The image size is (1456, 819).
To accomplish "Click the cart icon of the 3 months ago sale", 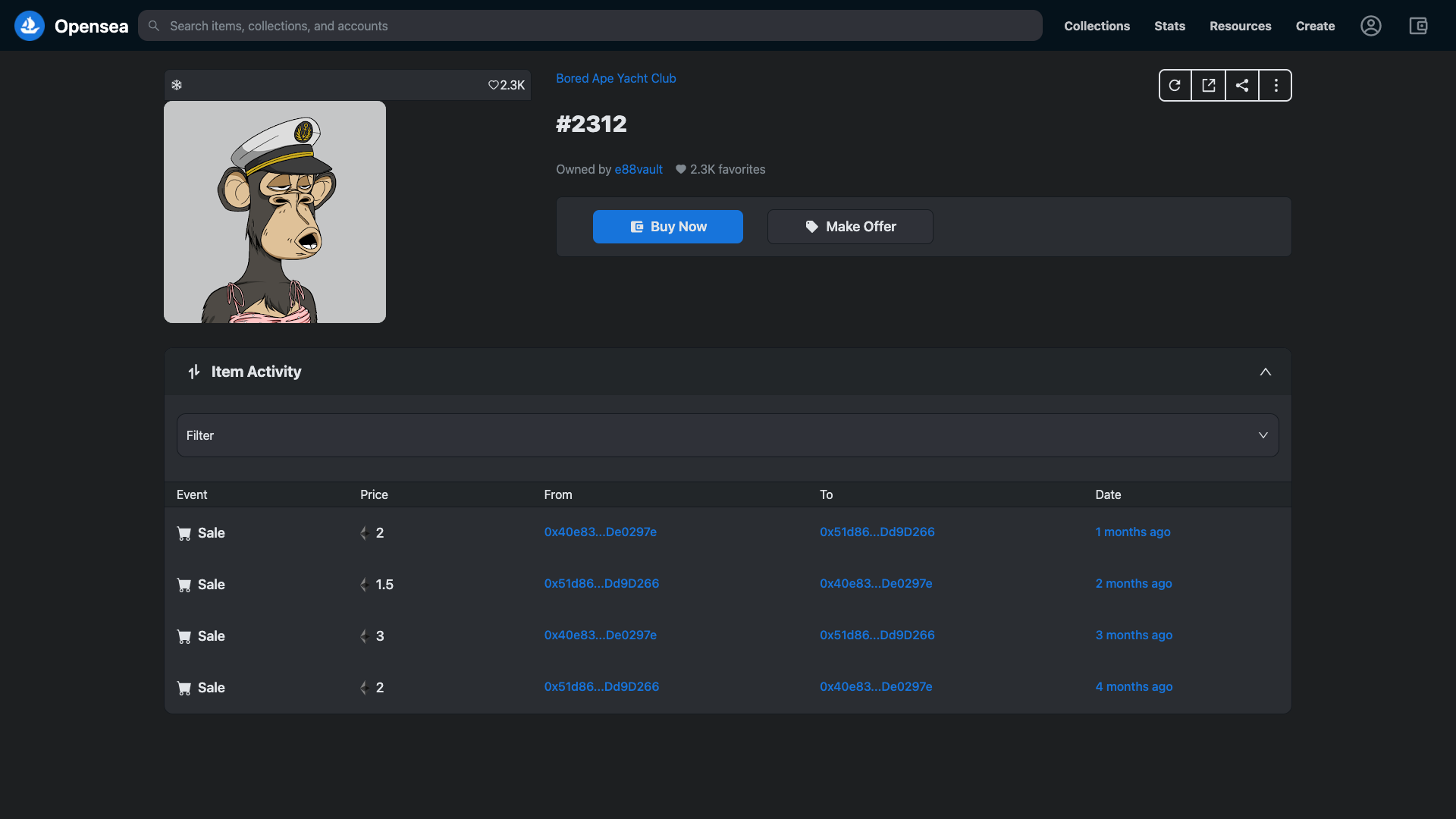I will [x=184, y=636].
